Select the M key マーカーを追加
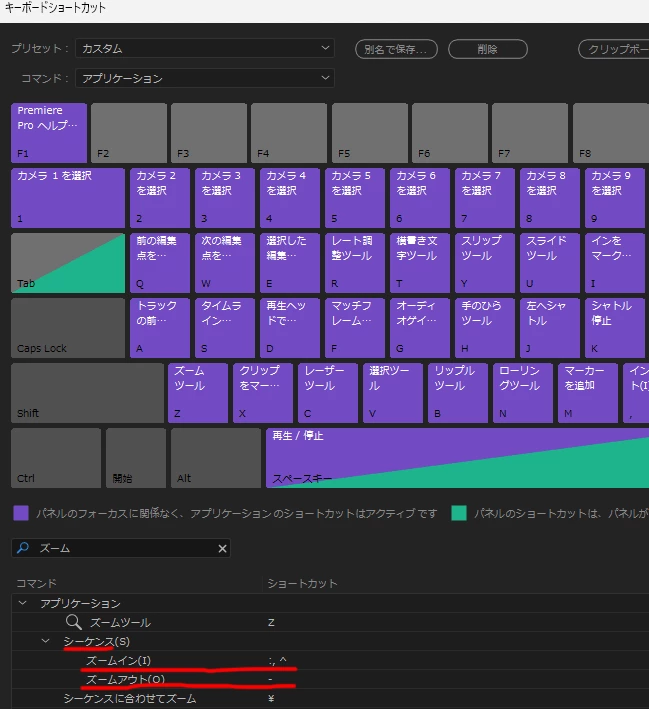Image resolution: width=649 pixels, height=709 pixels. [588, 393]
